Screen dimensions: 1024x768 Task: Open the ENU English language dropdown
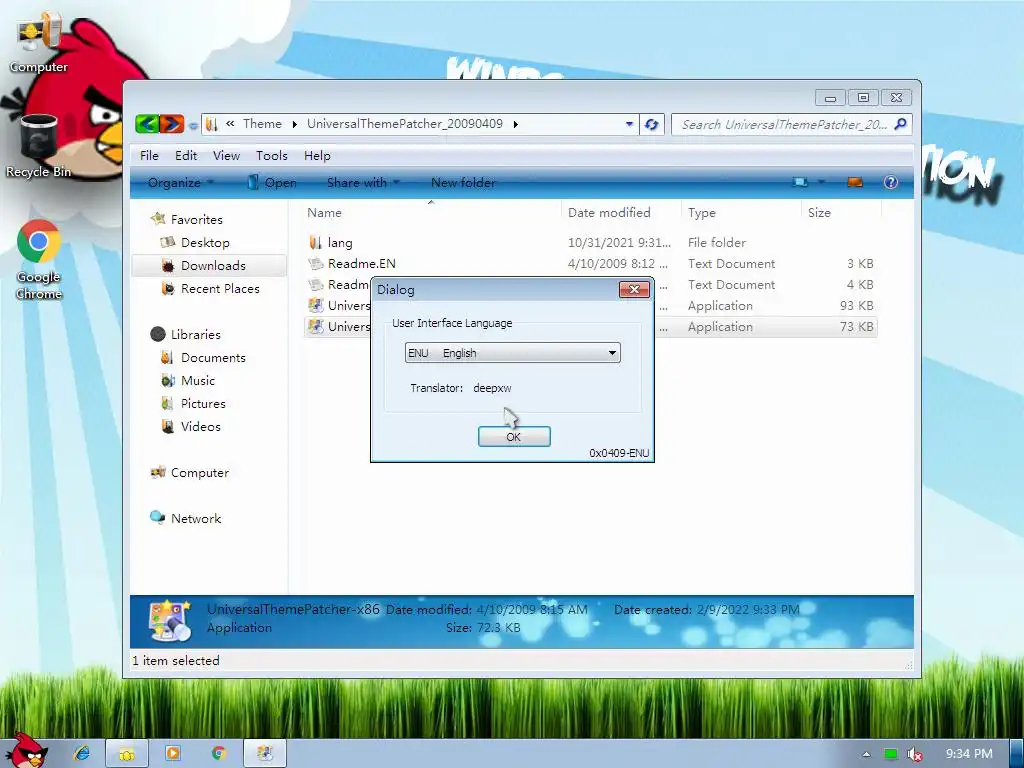[x=513, y=353]
